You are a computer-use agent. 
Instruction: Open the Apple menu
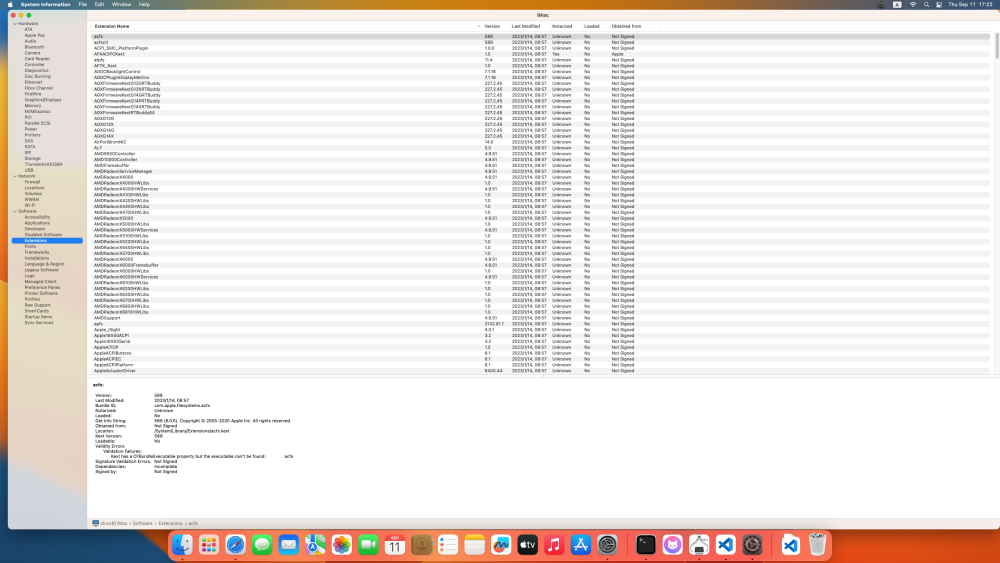click(10, 4)
